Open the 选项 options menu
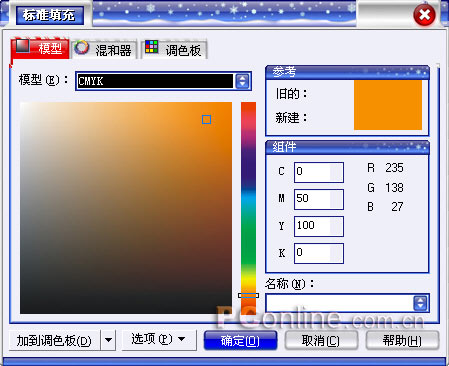 [159, 339]
